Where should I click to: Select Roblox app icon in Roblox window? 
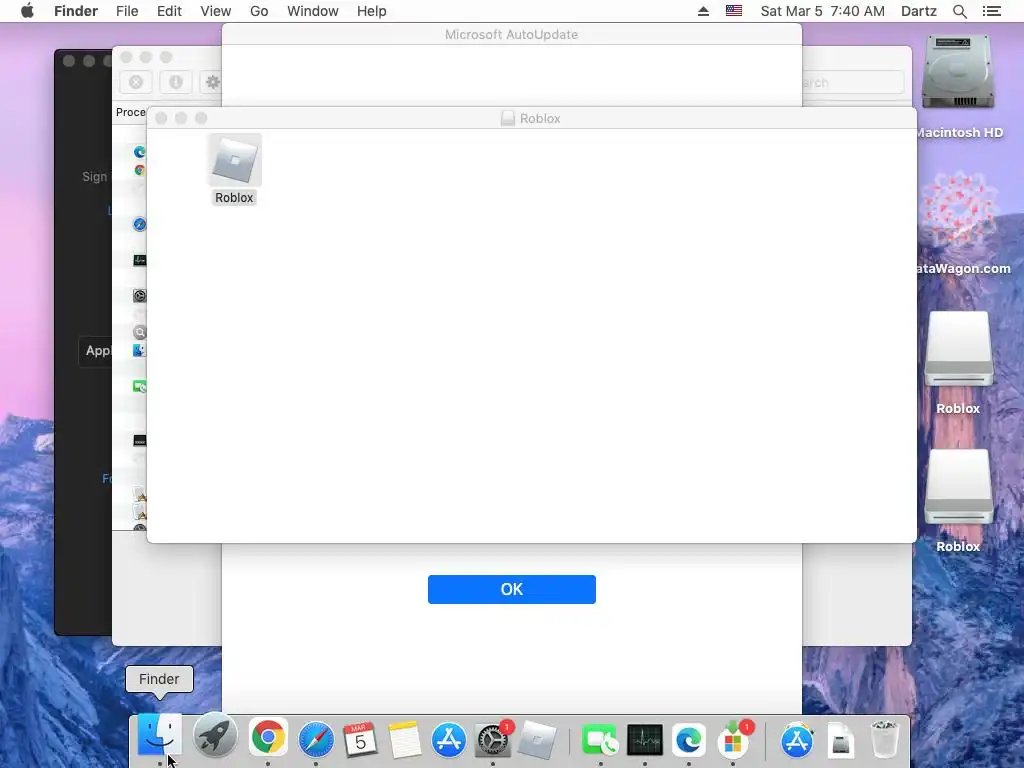(234, 161)
